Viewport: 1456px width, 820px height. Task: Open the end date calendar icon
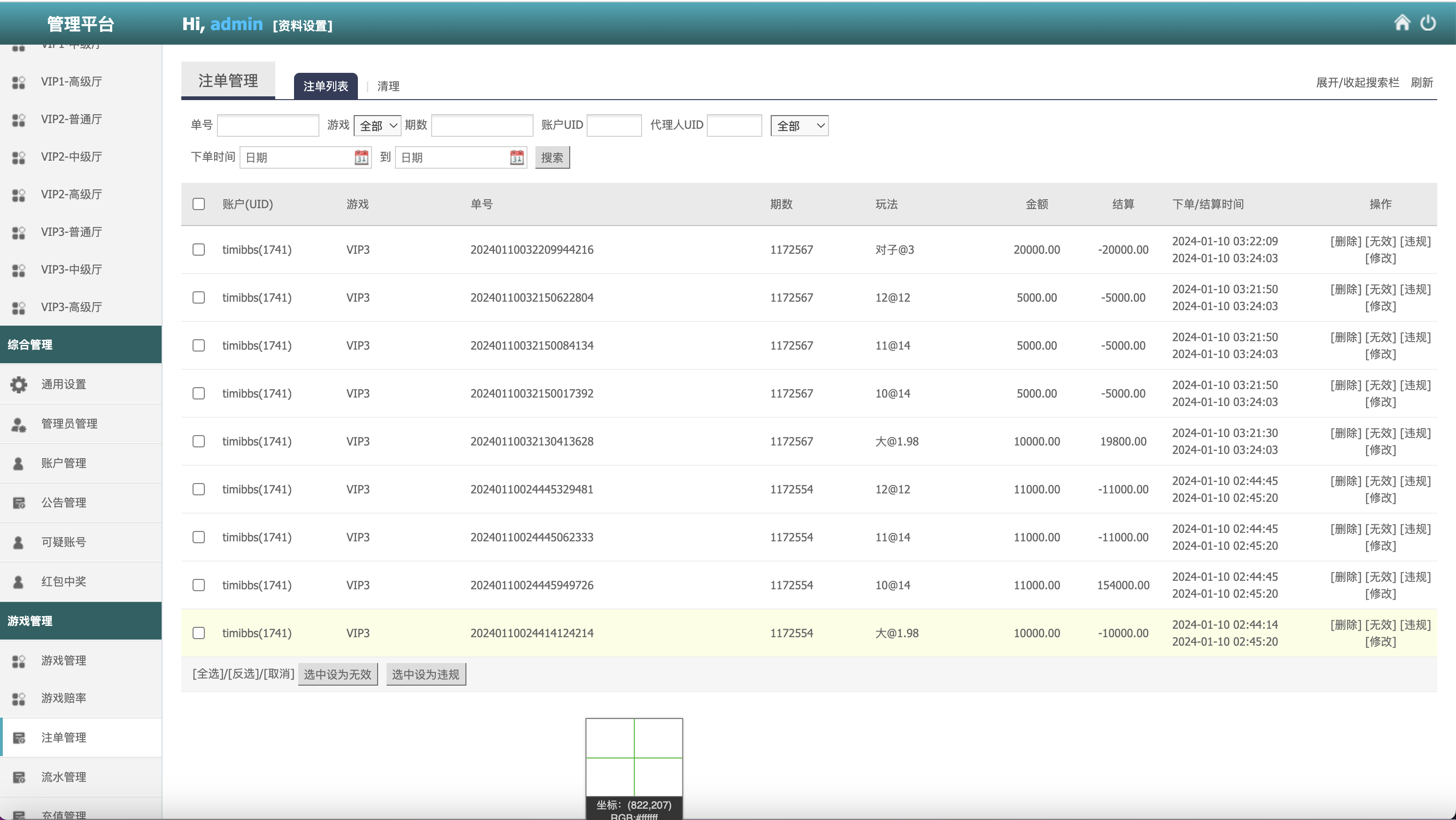tap(517, 157)
